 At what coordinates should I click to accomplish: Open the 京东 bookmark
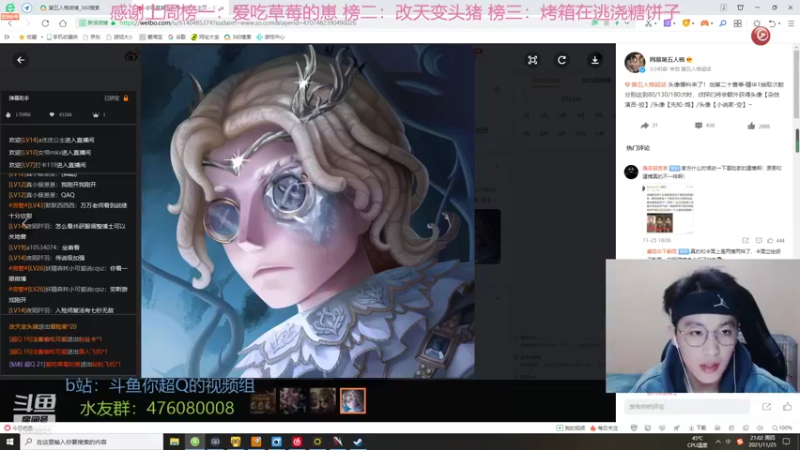click(92, 37)
